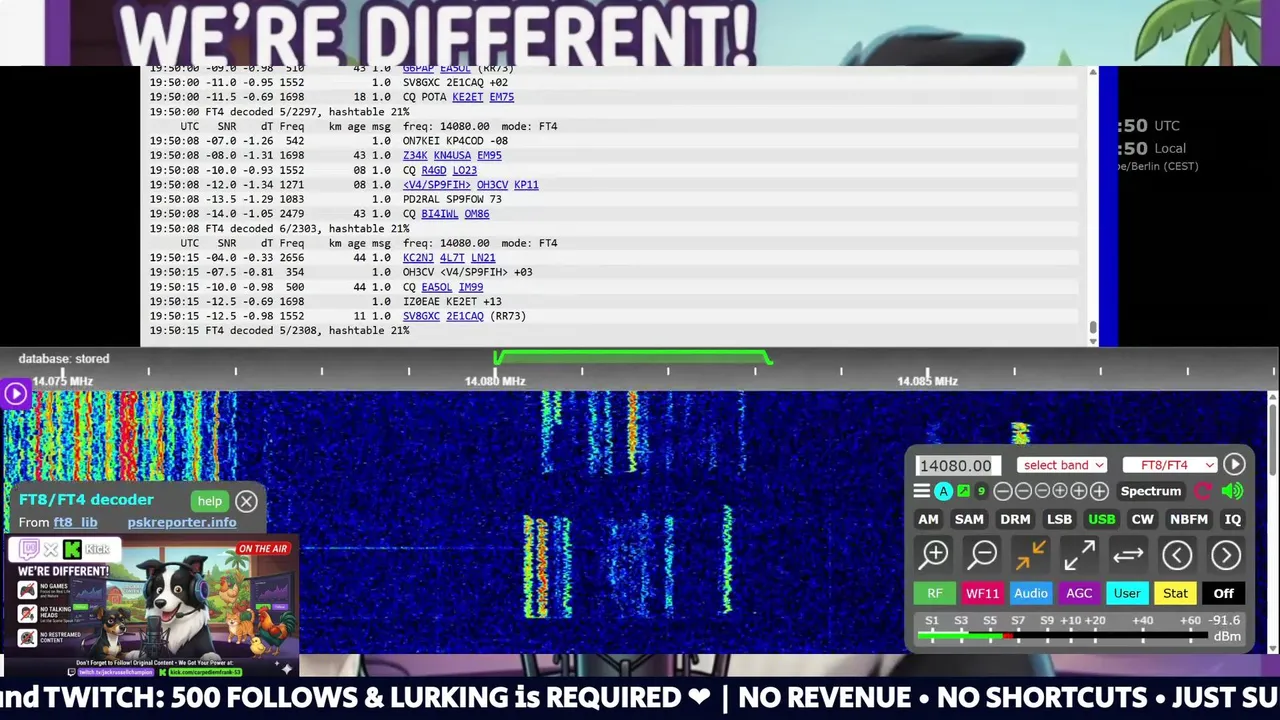Open the Z34K callsign link
This screenshot has height=720, width=1280.
pos(415,155)
